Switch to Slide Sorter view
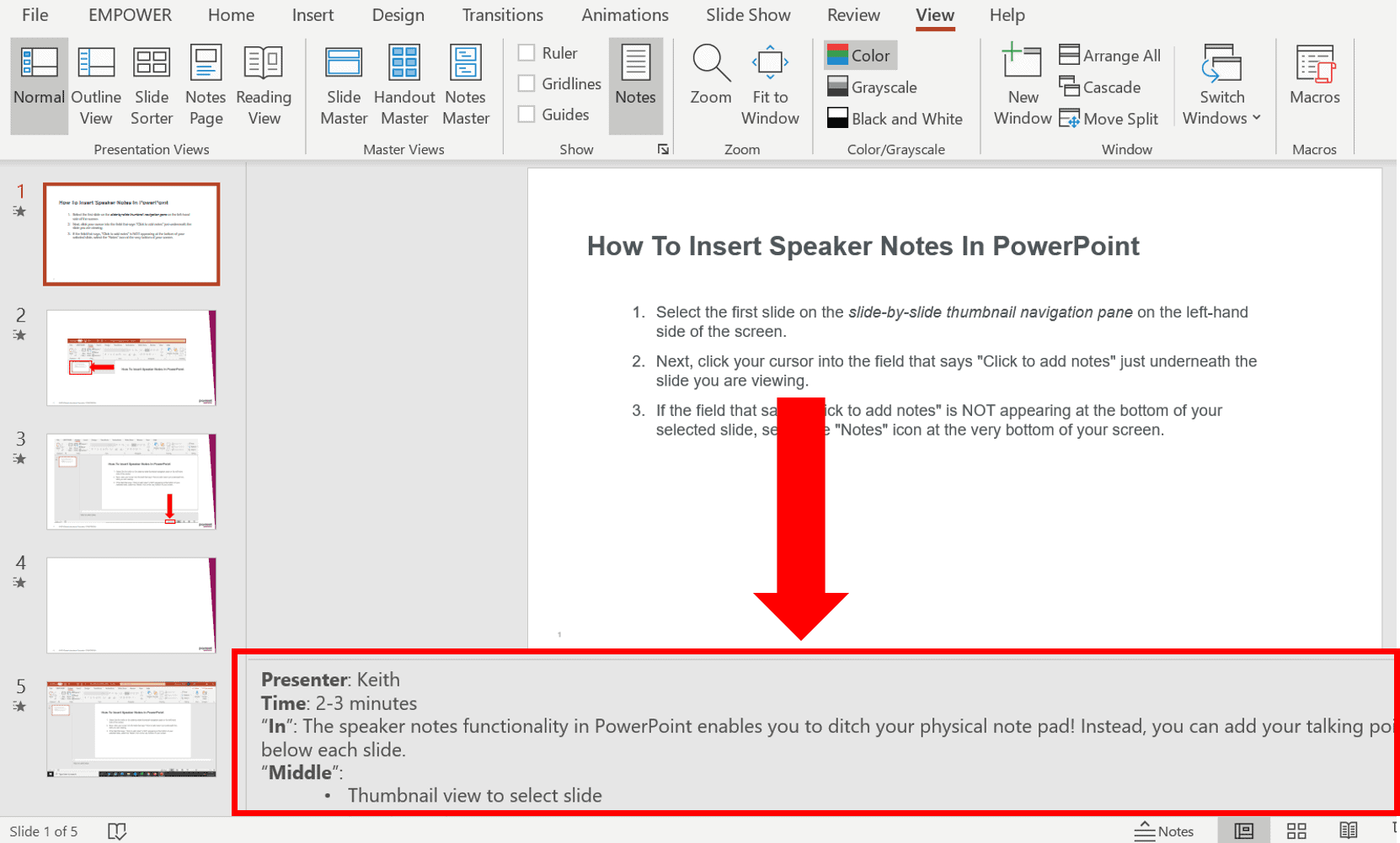The image size is (1400, 843). coord(152,84)
